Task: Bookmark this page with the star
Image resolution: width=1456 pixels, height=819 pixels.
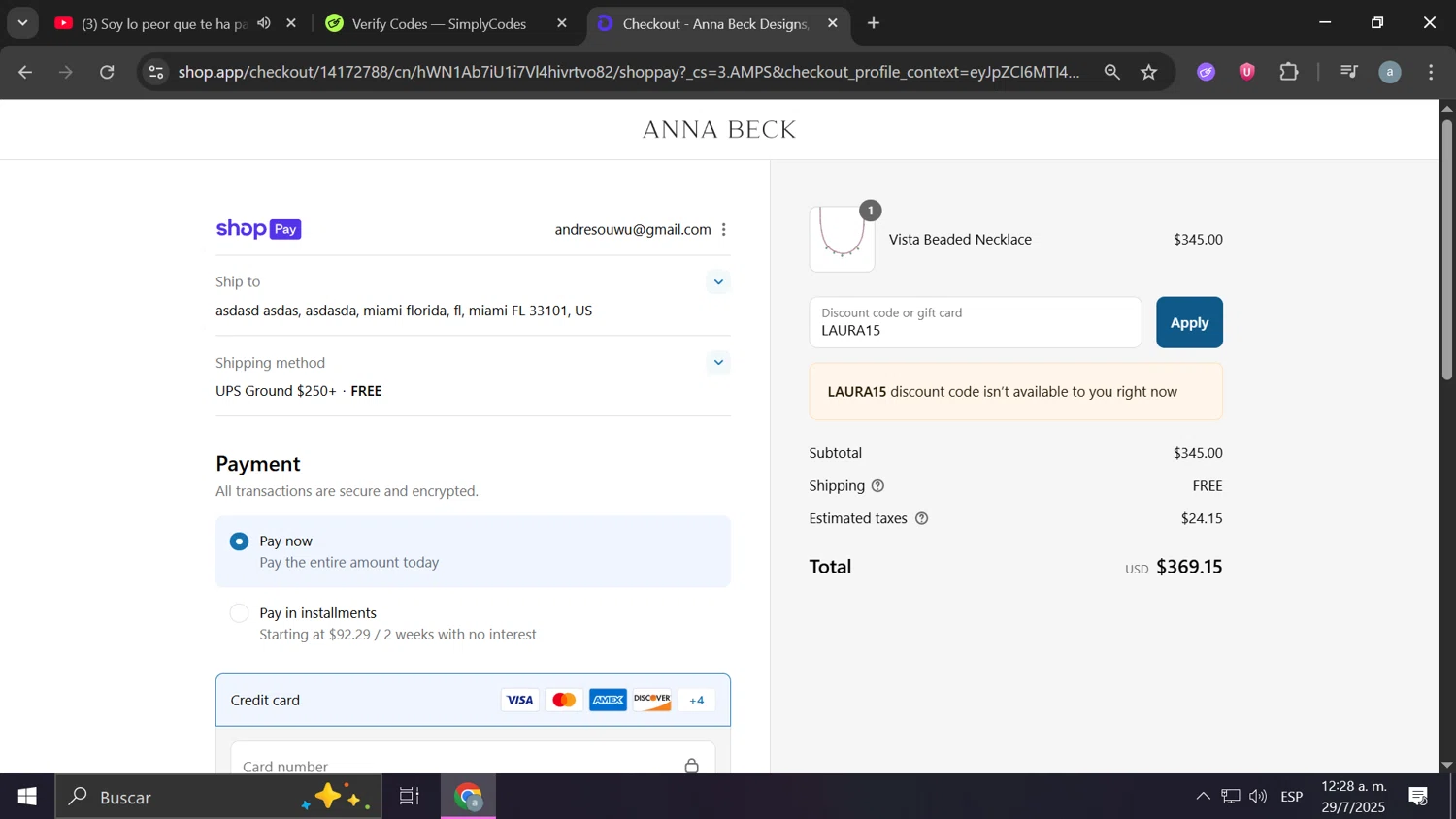Action: (1149, 72)
